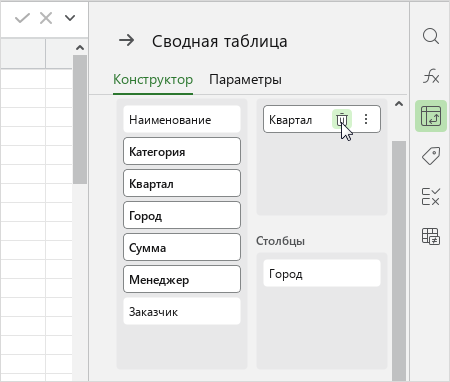Select the Менеджер field

[x=182, y=279]
